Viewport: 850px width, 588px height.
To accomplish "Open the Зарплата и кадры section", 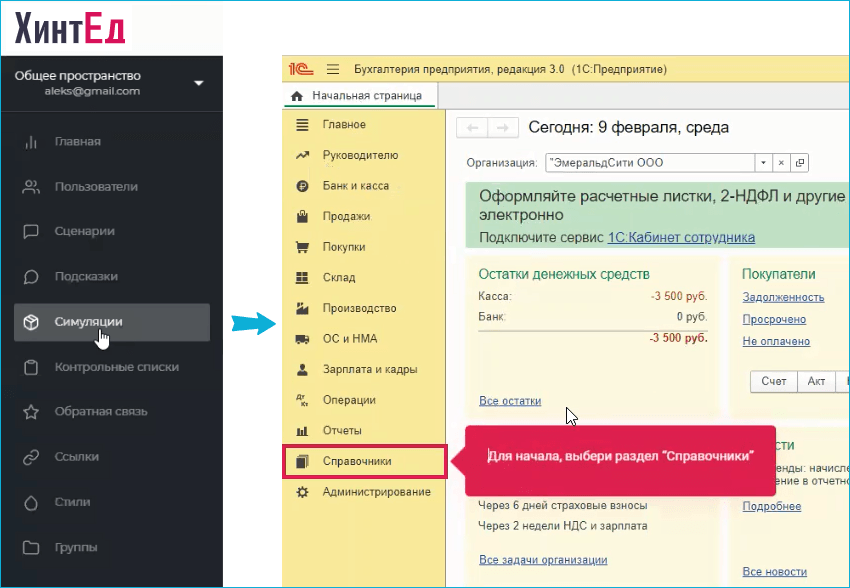I will [x=361, y=369].
